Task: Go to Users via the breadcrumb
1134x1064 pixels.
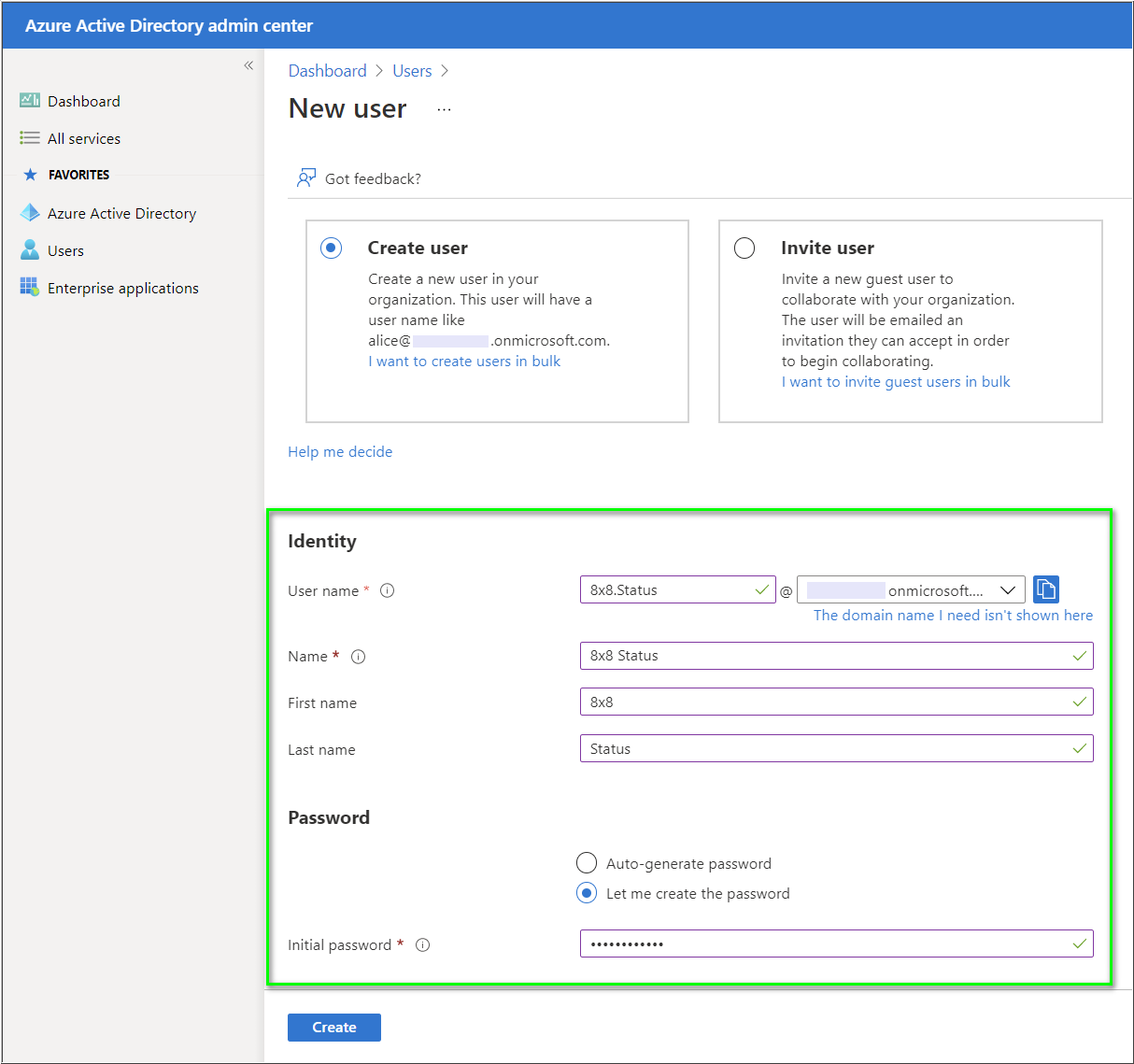Action: coord(412,71)
